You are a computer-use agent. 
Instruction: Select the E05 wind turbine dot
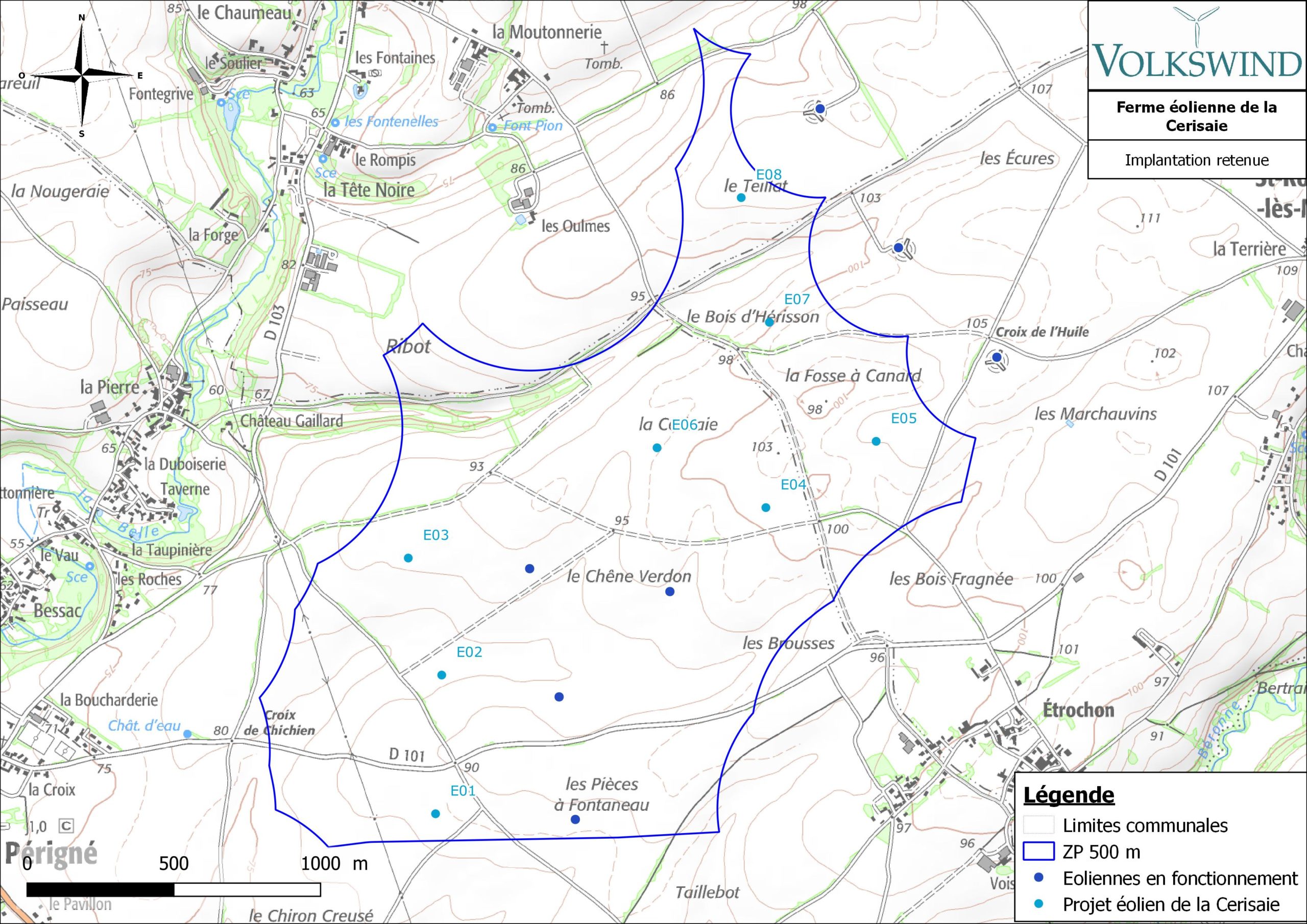pyautogui.click(x=876, y=441)
